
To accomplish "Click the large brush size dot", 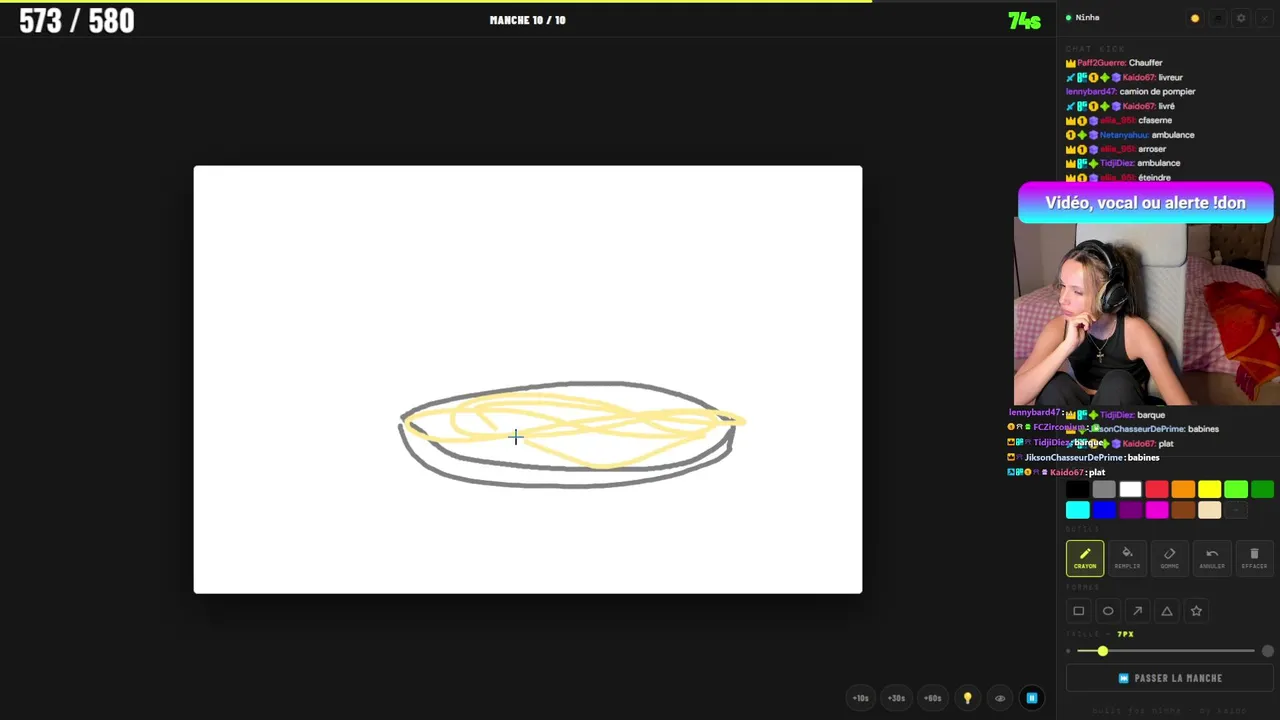I will coord(1268,651).
